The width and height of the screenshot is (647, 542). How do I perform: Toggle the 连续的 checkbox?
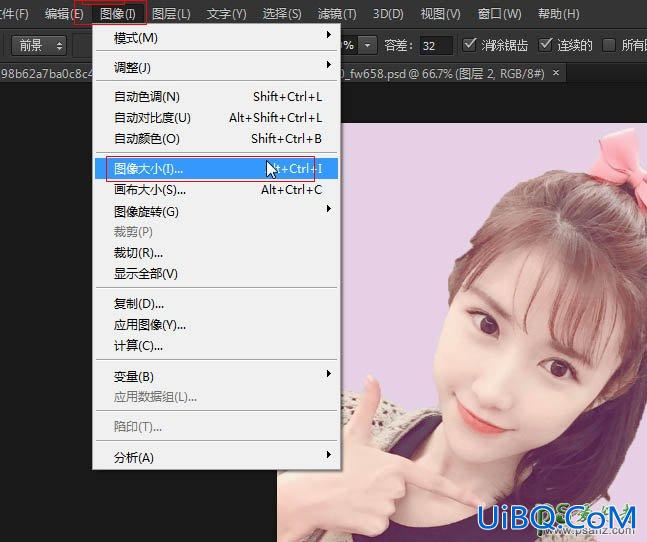click(545, 45)
